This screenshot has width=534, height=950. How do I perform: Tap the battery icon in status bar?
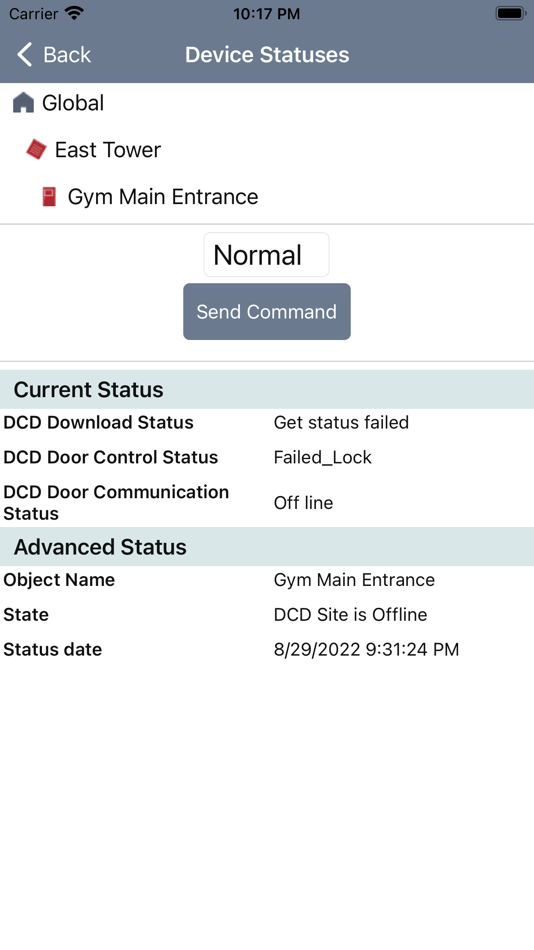pos(510,13)
